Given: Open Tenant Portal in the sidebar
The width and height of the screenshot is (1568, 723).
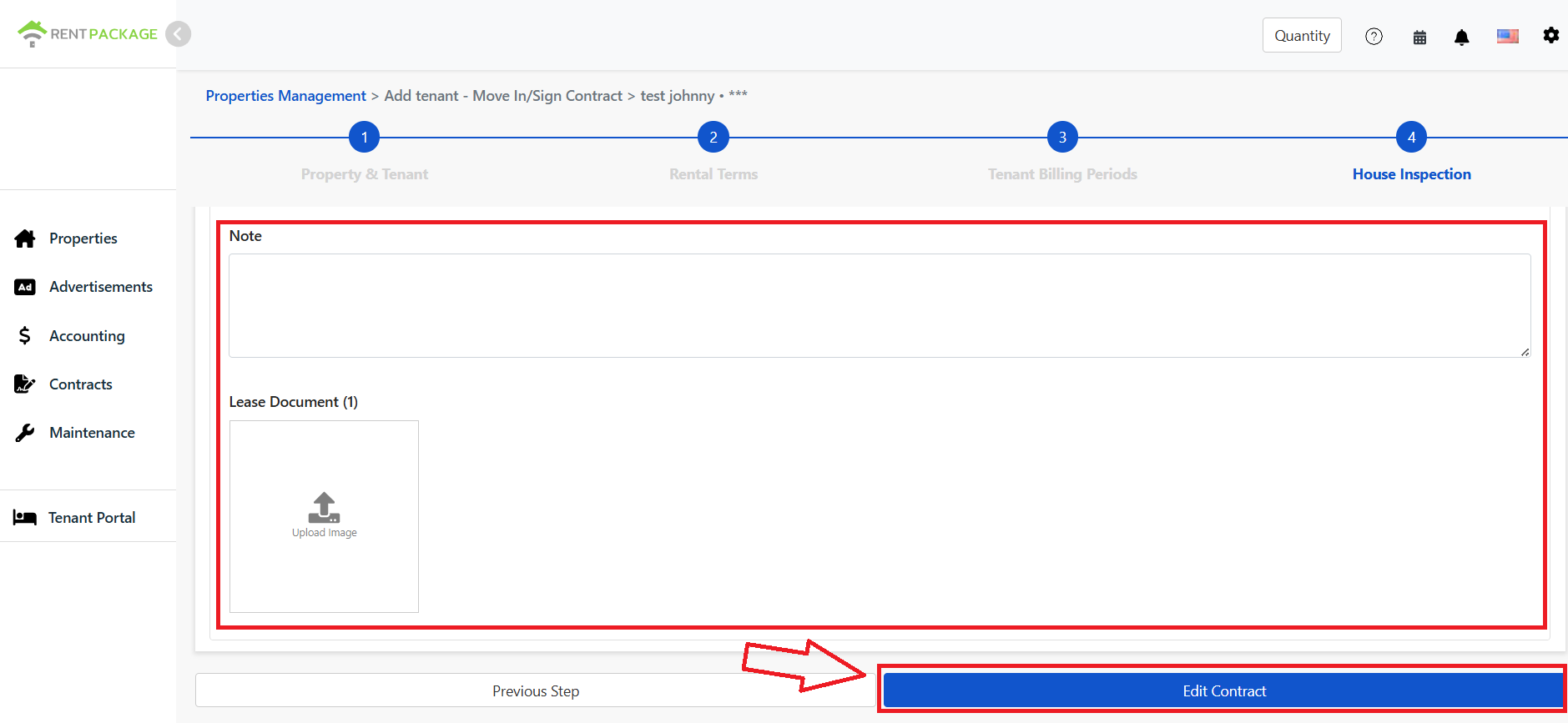Looking at the screenshot, I should pyautogui.click(x=92, y=518).
